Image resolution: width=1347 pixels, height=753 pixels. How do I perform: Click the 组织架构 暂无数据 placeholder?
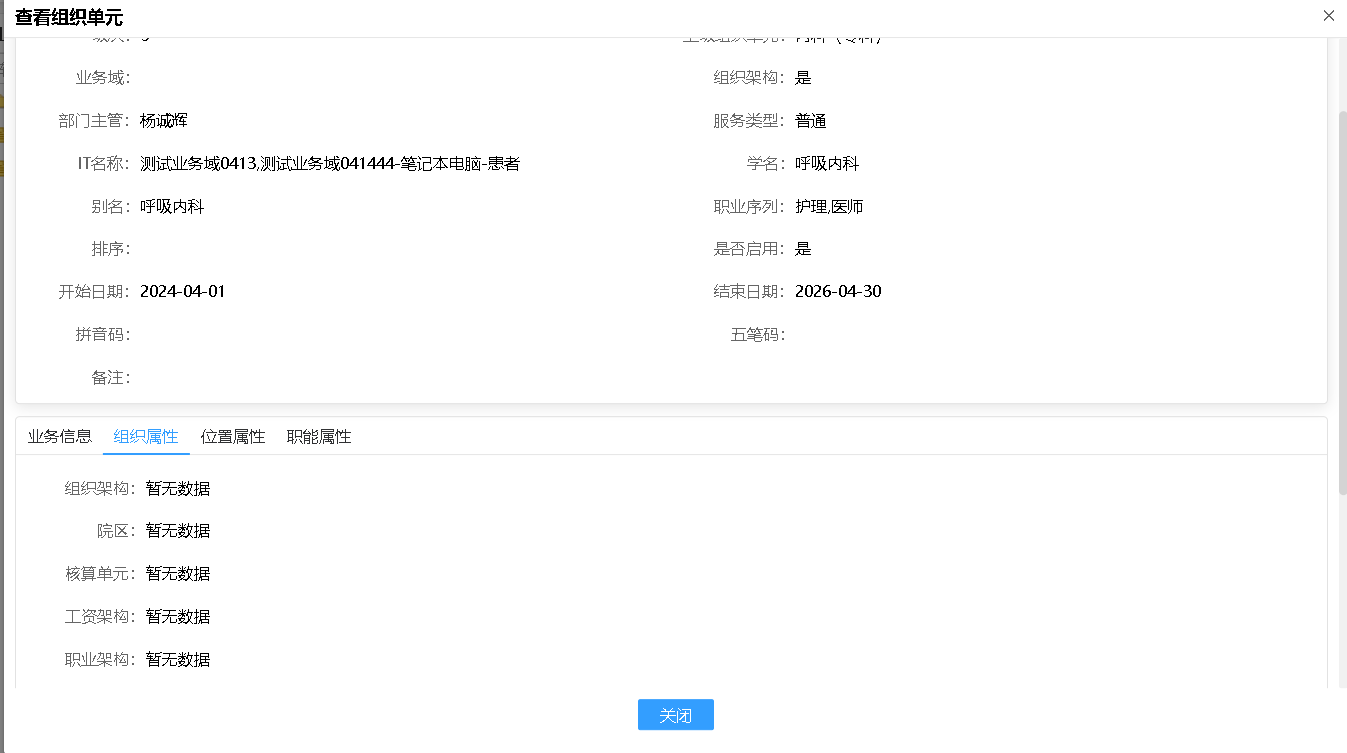click(x=177, y=488)
